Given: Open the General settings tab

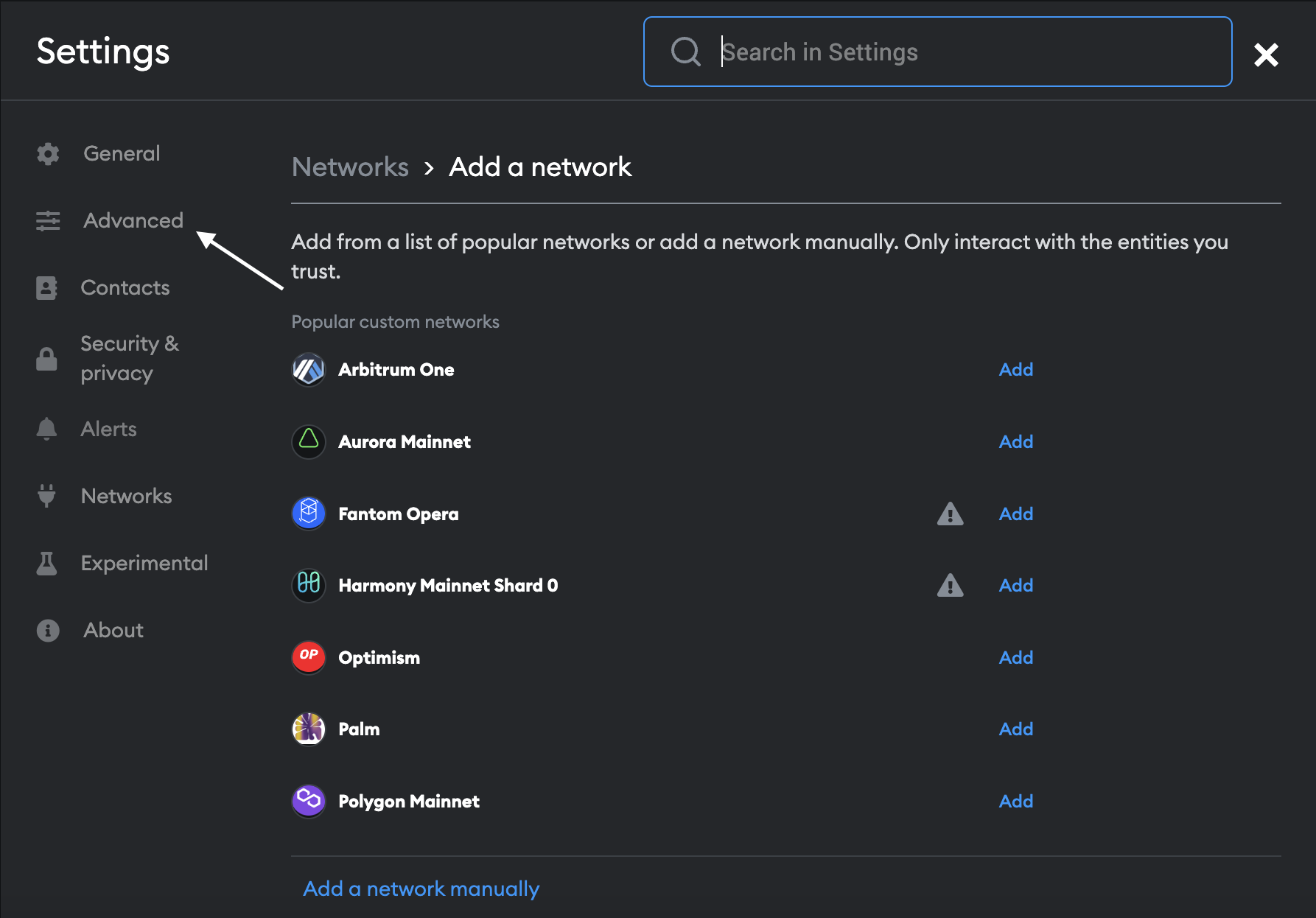Looking at the screenshot, I should [122, 153].
